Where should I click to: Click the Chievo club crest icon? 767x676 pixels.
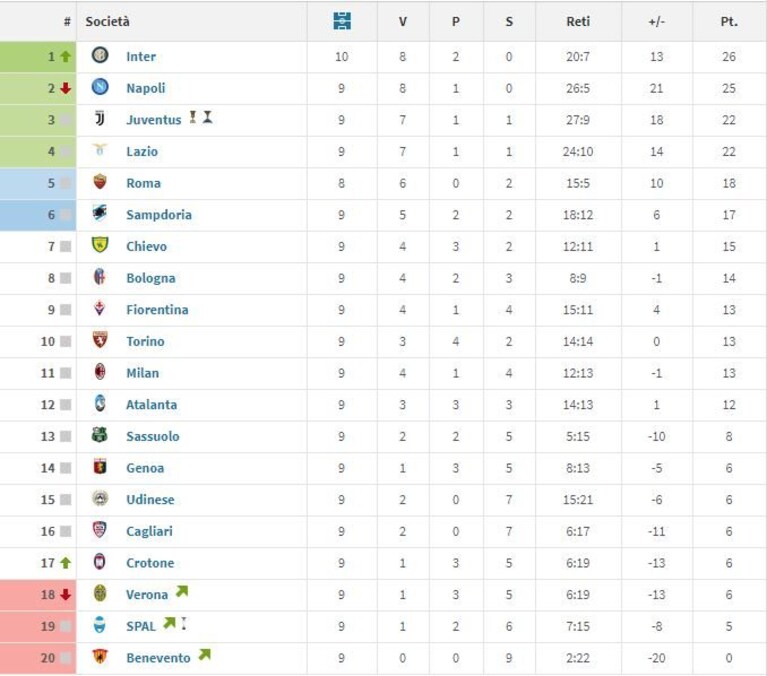100,245
